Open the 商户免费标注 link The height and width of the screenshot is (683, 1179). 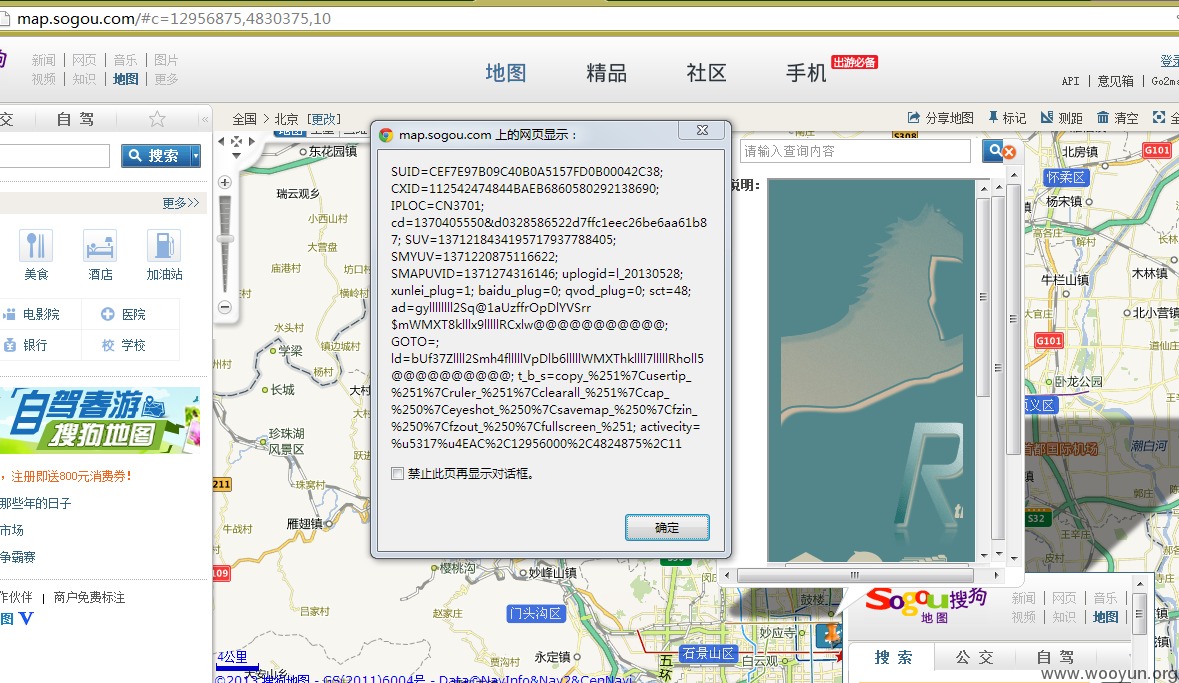tap(89, 597)
